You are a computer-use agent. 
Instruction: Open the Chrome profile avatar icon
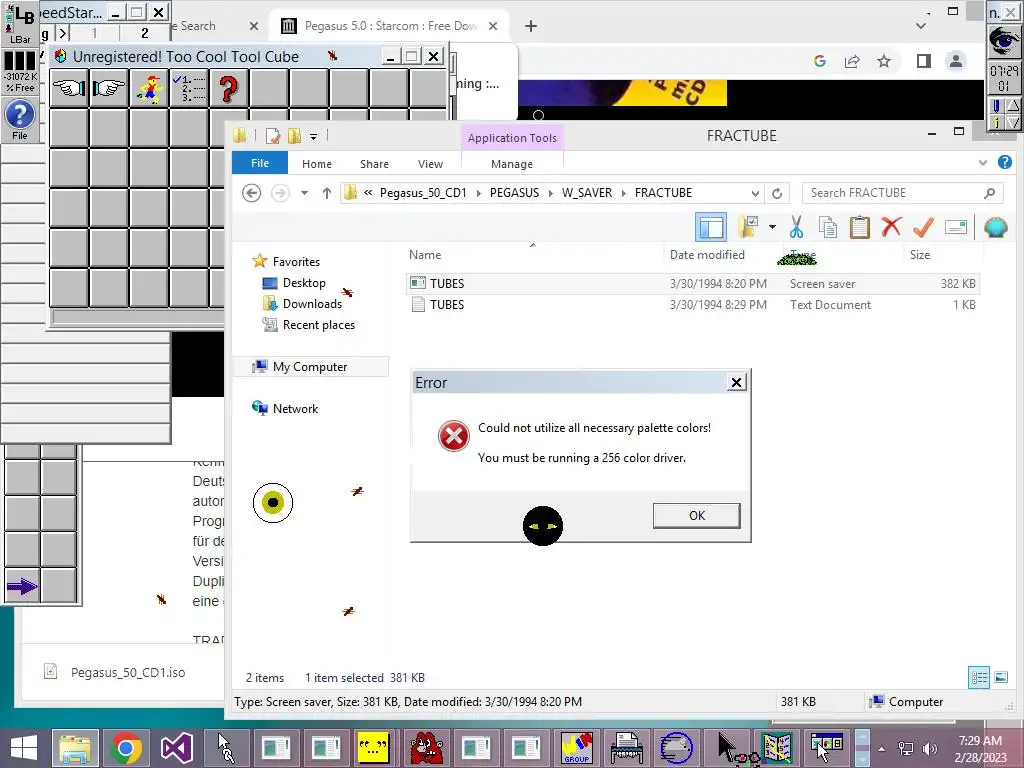point(955,61)
